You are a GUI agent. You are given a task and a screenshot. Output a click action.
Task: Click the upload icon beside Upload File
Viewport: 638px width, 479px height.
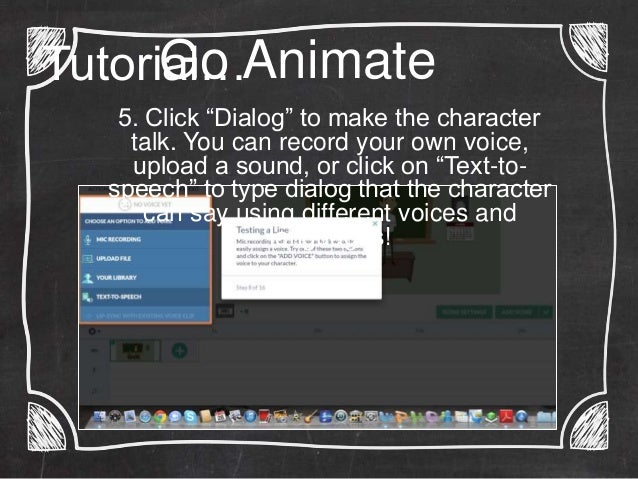tap(87, 258)
